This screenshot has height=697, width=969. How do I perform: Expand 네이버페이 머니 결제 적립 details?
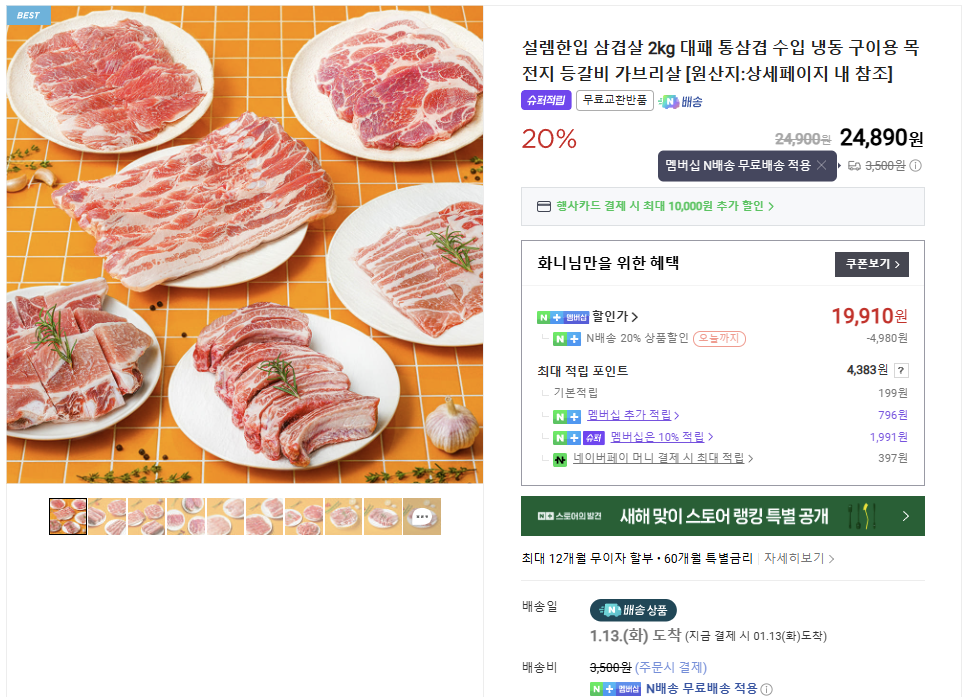click(660, 458)
